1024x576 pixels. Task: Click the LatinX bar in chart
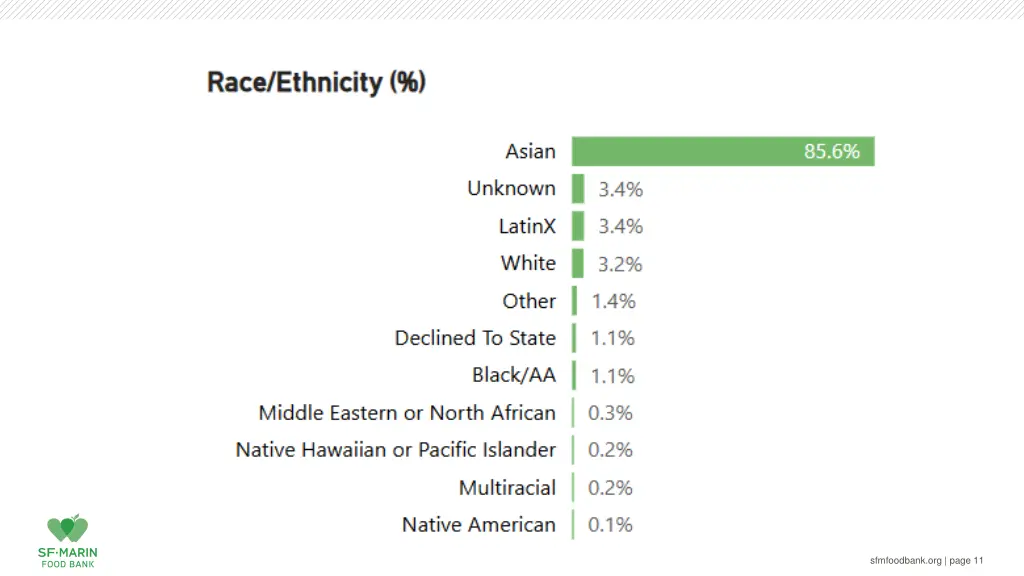(578, 226)
